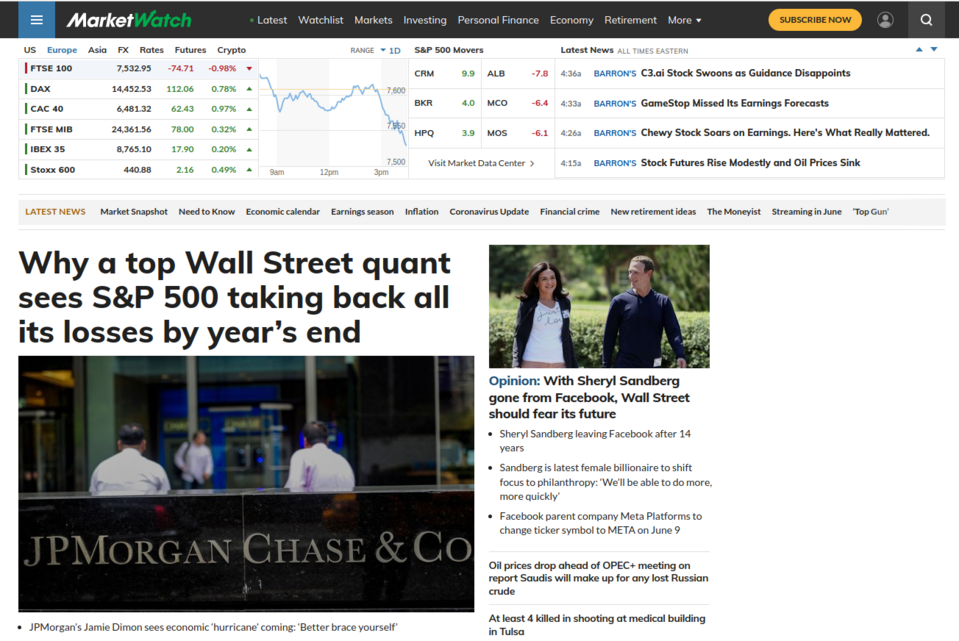The height and width of the screenshot is (641, 959).
Task: Open Stock Futures Rise Modestly headline
Action: (x=750, y=163)
